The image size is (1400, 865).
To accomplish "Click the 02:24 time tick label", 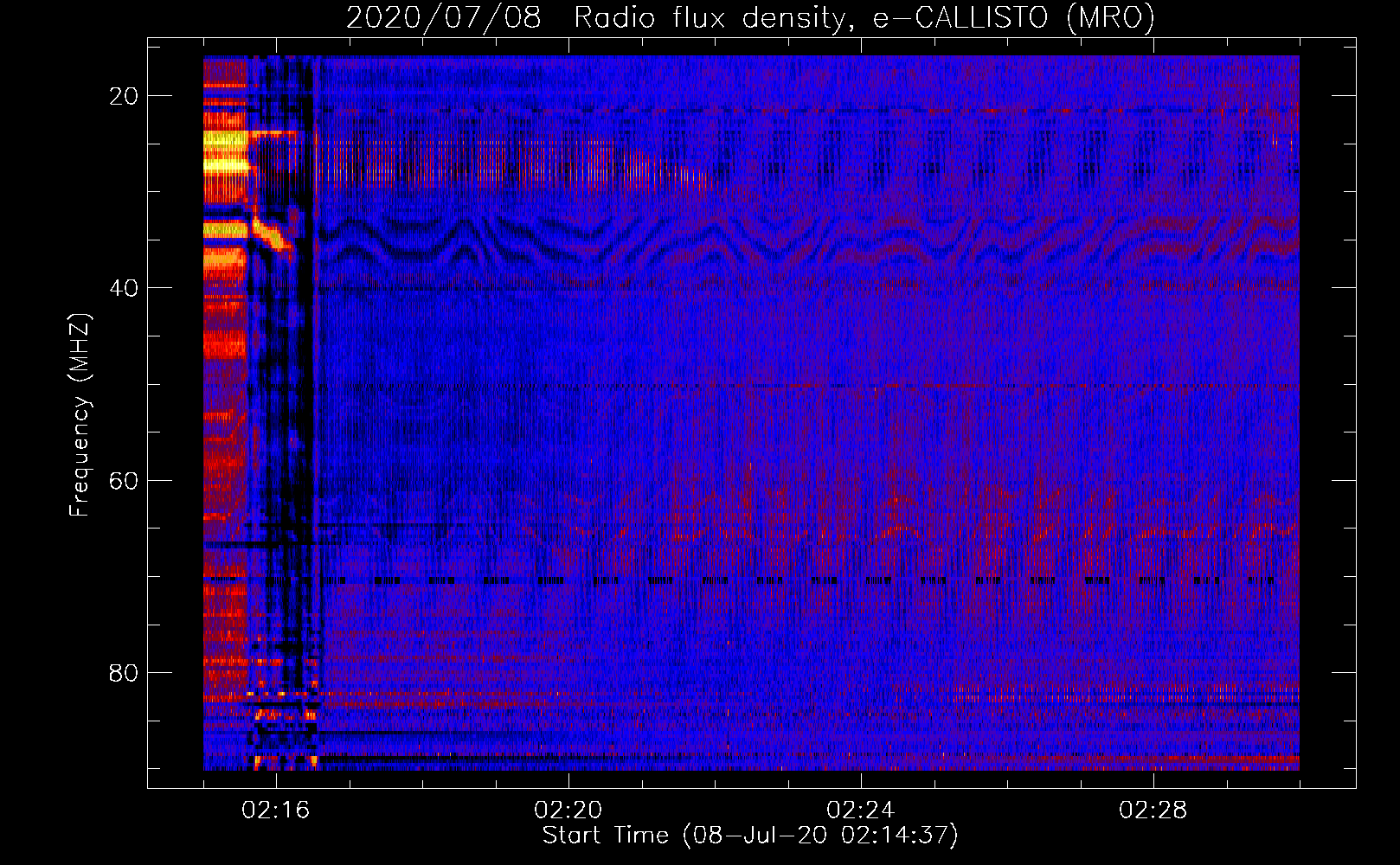I will pos(861,811).
